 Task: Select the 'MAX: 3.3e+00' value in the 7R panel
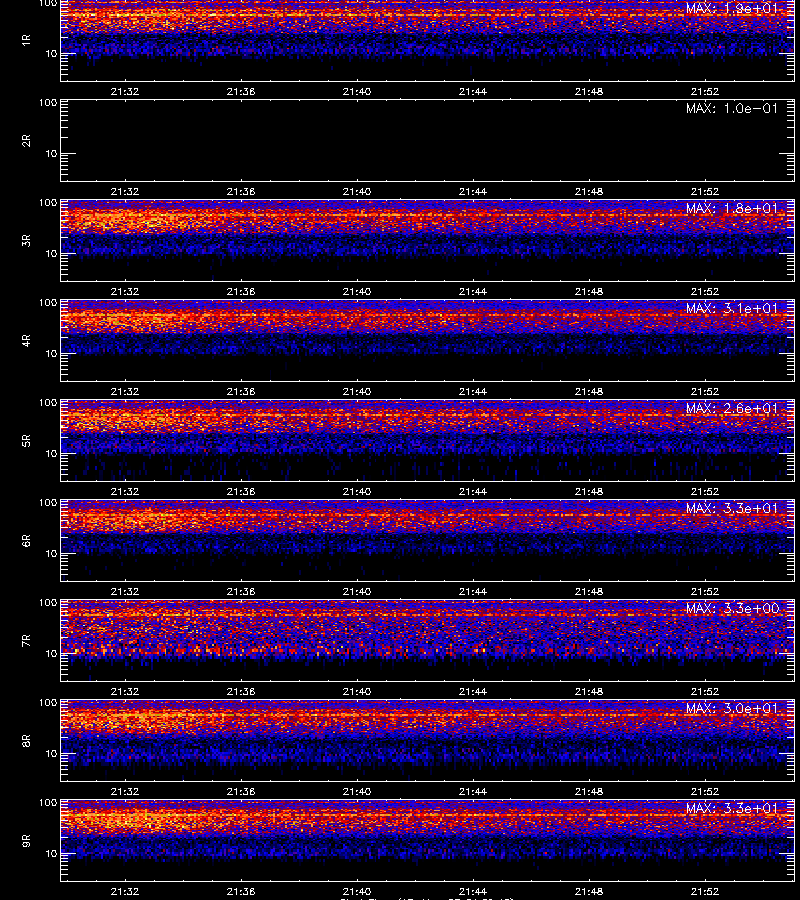click(732, 608)
